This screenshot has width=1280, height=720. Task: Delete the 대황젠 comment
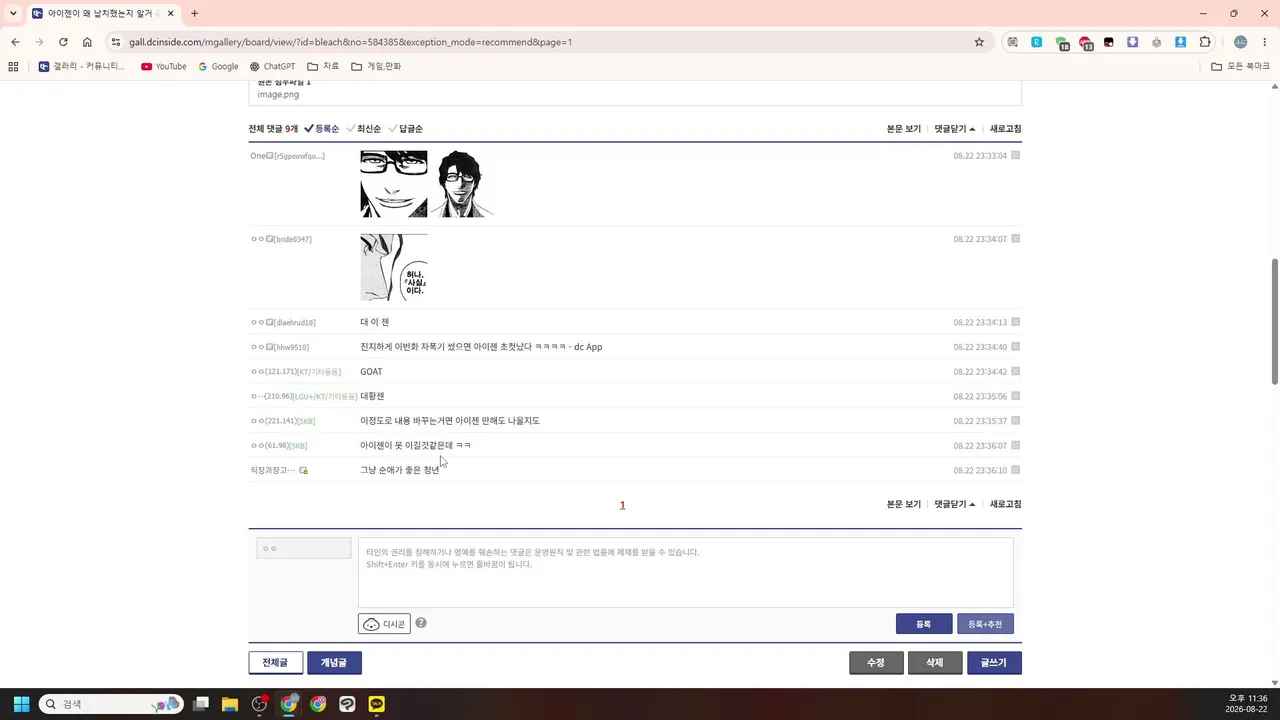[x=1016, y=396]
